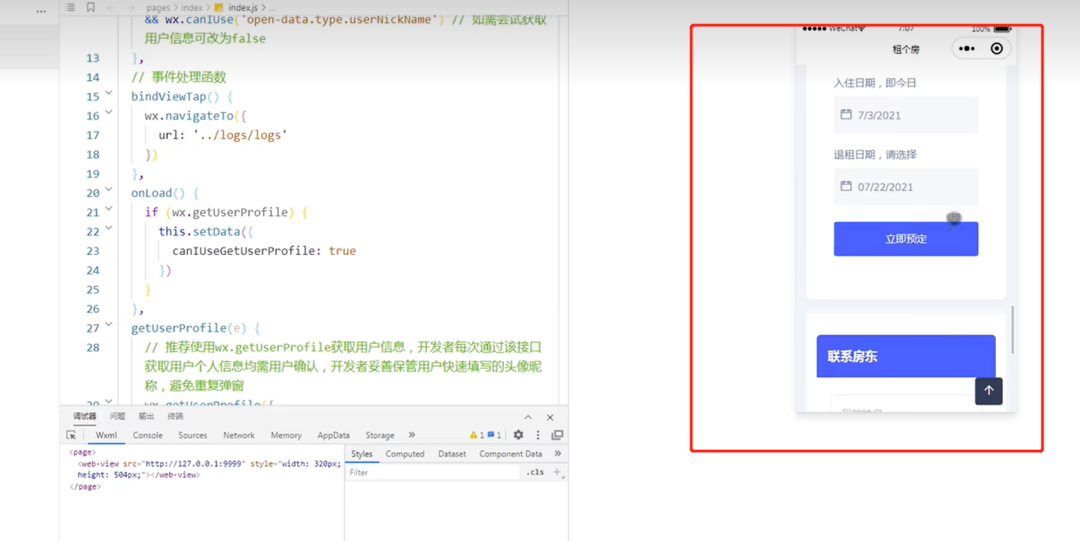
Task: Select the closing </page> tag in Wxml tree
Action: click(x=85, y=487)
